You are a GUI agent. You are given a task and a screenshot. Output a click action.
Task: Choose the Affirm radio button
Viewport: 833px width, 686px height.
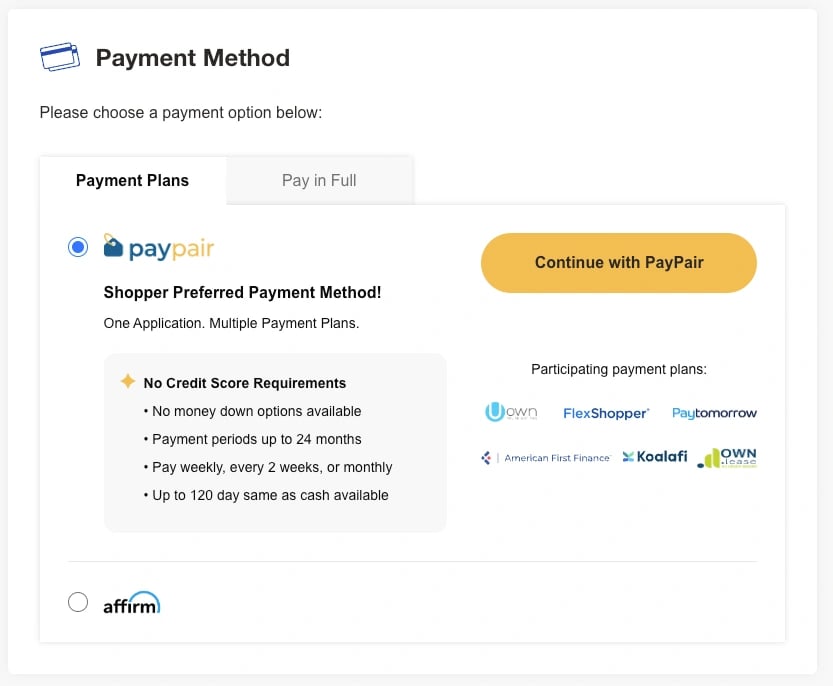point(78,602)
